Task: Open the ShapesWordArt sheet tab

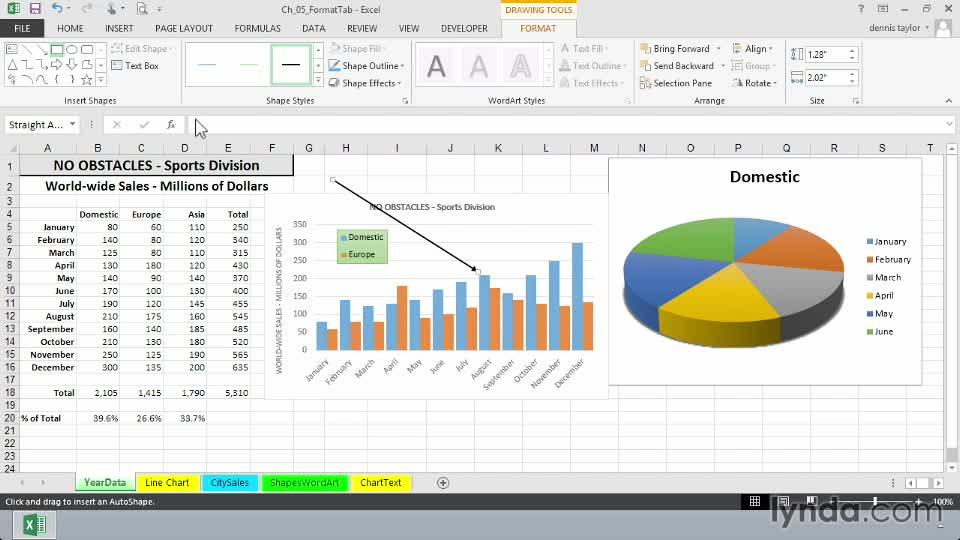Action: [304, 482]
